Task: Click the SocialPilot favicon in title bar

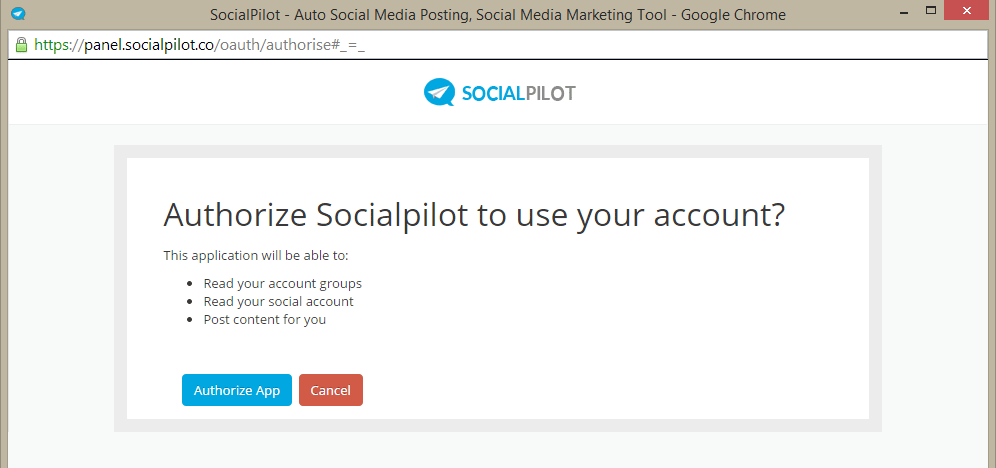Action: [x=18, y=13]
